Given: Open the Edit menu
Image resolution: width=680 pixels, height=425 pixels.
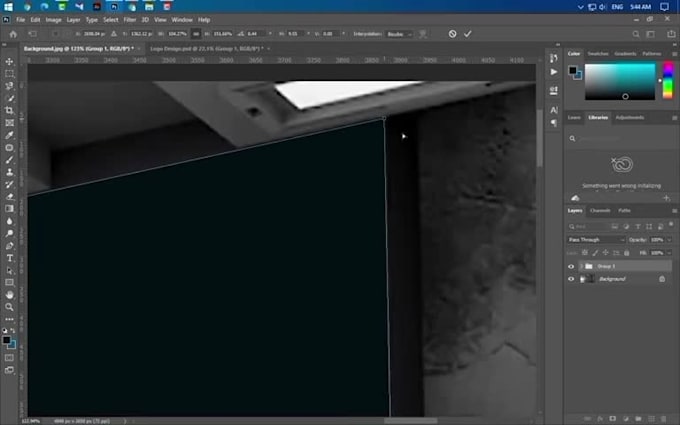Looking at the screenshot, I should 35,20.
